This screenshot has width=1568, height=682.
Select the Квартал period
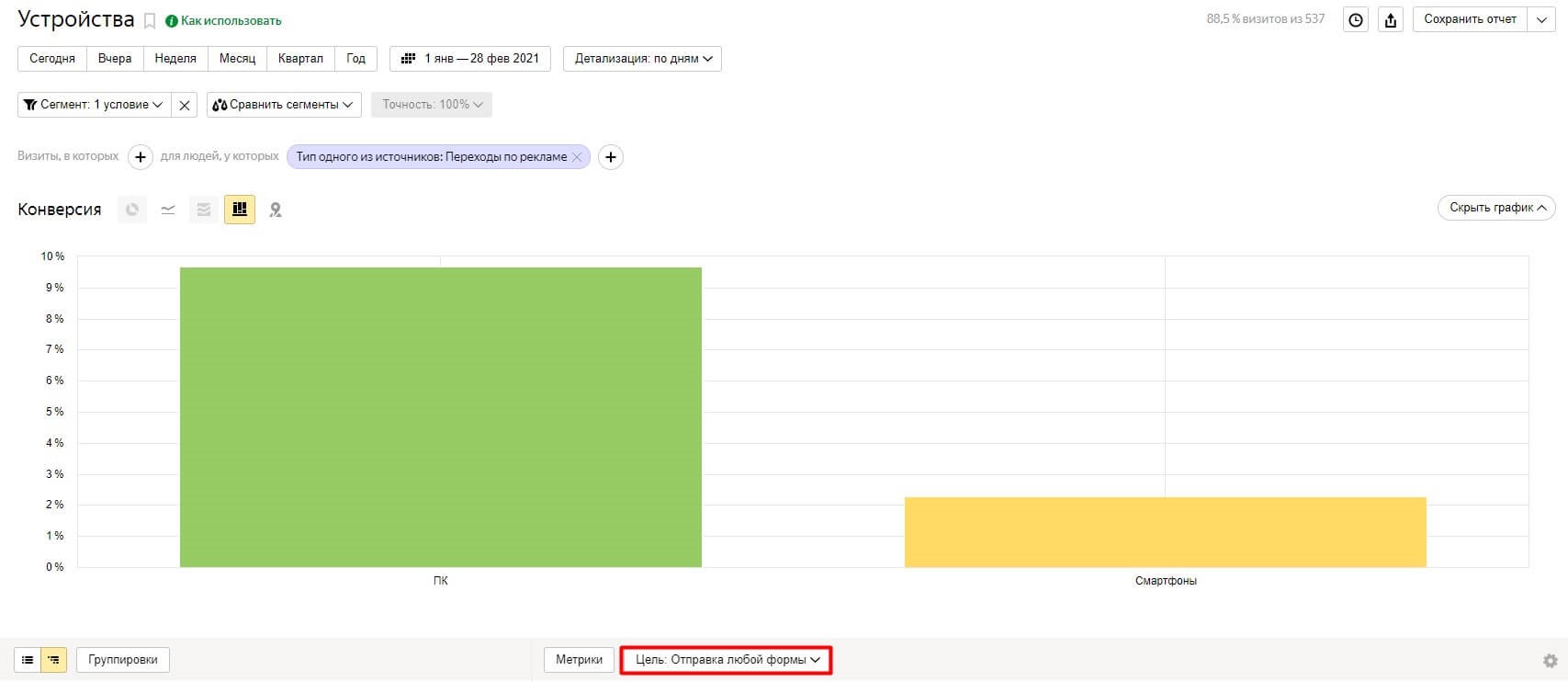tap(300, 58)
